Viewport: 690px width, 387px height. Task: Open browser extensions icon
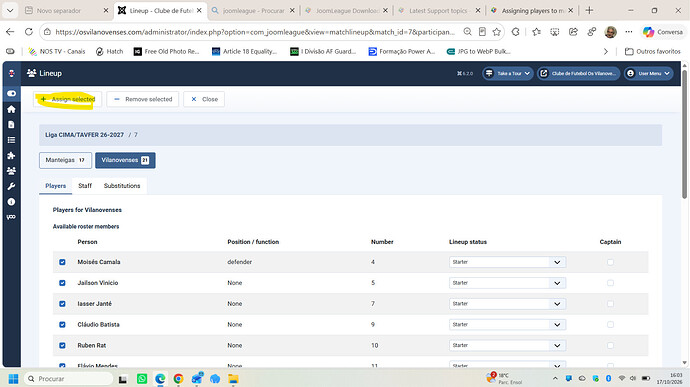[x=515, y=32]
